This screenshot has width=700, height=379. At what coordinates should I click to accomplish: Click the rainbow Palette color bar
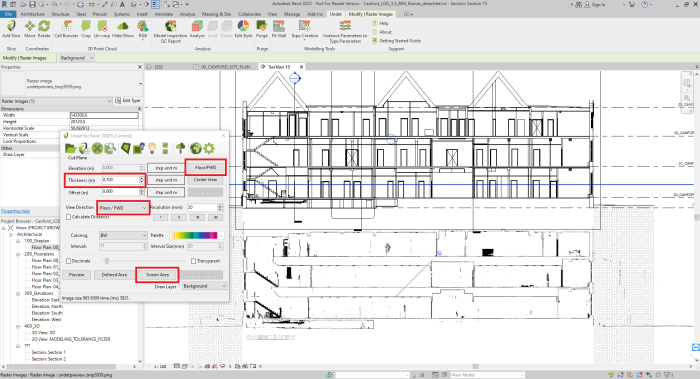coord(194,235)
